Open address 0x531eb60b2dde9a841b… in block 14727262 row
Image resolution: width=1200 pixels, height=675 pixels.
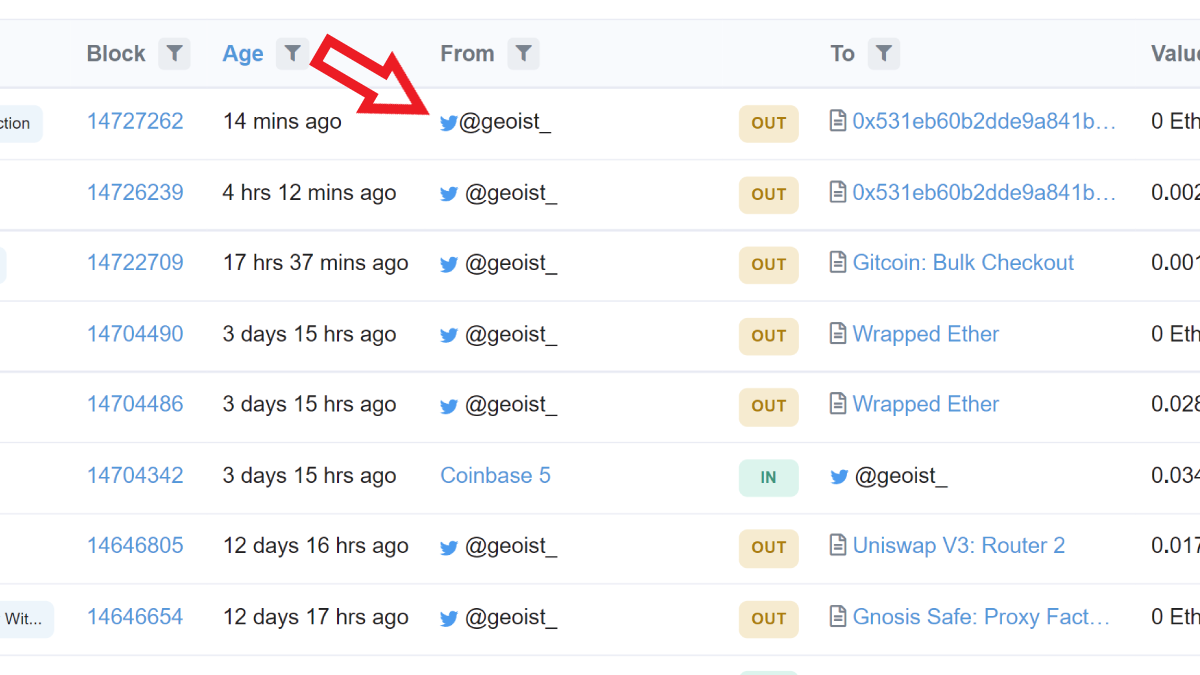click(x=984, y=122)
